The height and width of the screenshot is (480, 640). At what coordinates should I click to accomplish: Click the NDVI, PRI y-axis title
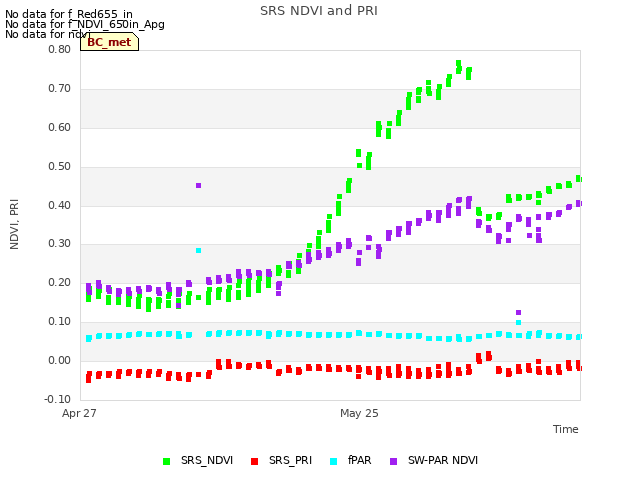(14, 224)
